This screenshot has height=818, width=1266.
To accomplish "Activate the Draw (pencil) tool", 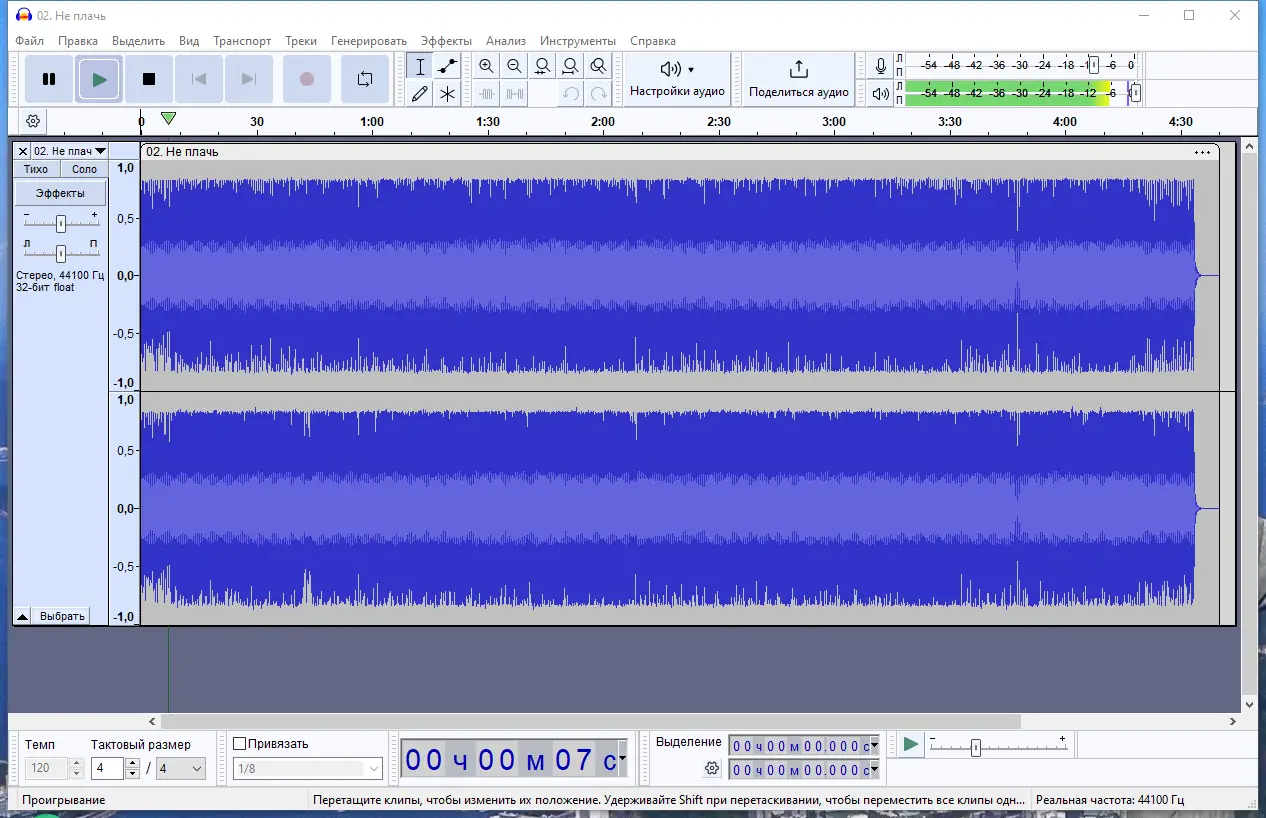I will [x=420, y=93].
